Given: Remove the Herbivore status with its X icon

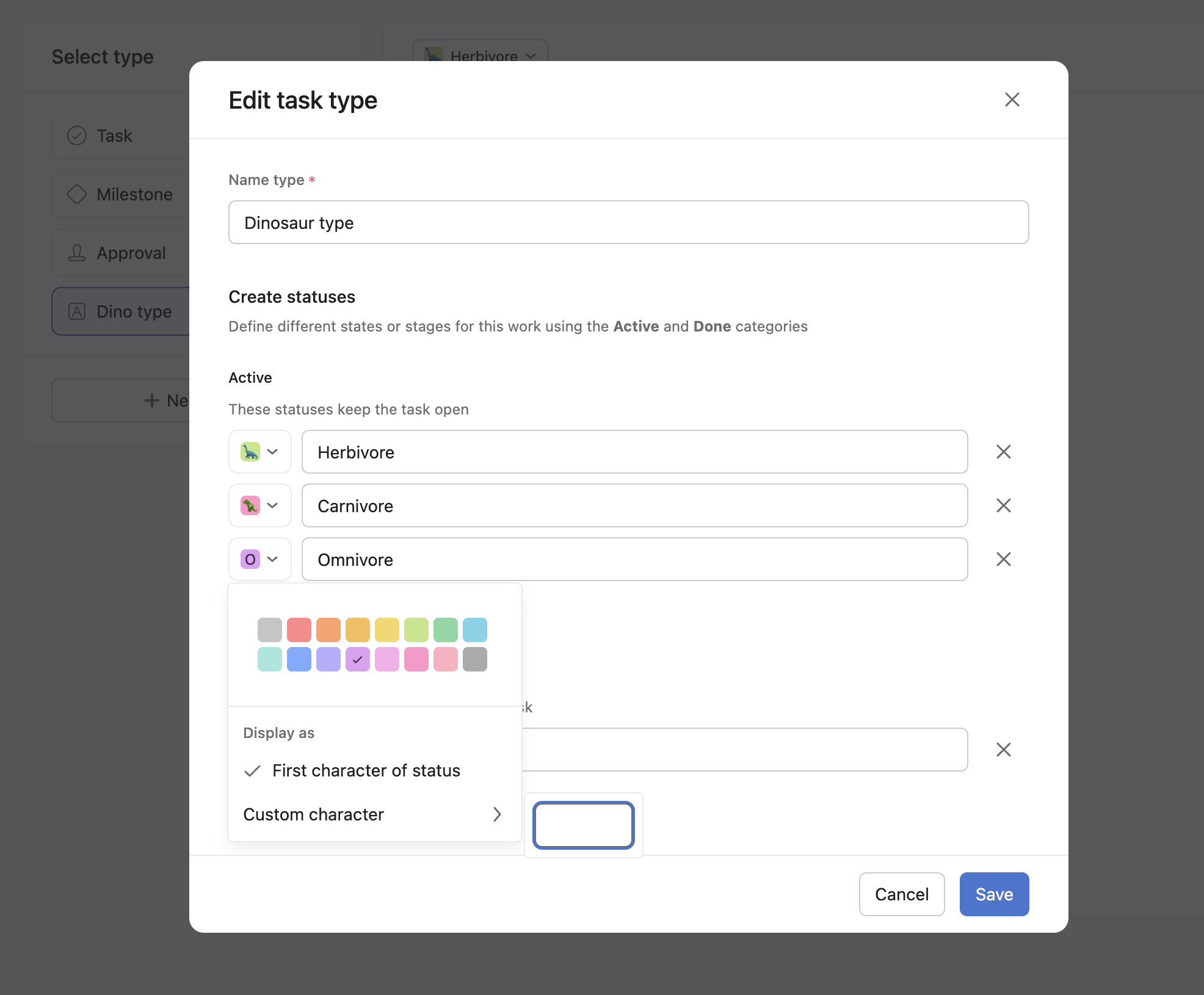Looking at the screenshot, I should click(1003, 452).
